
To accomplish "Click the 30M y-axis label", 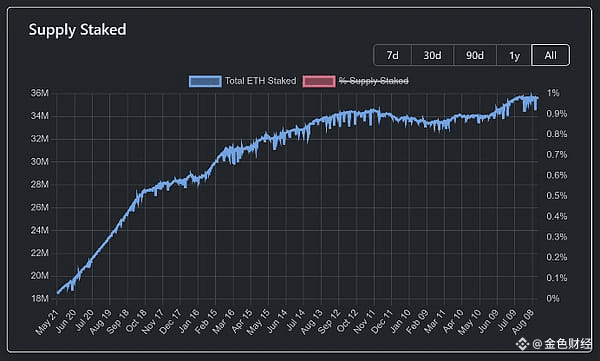I will pos(40,162).
